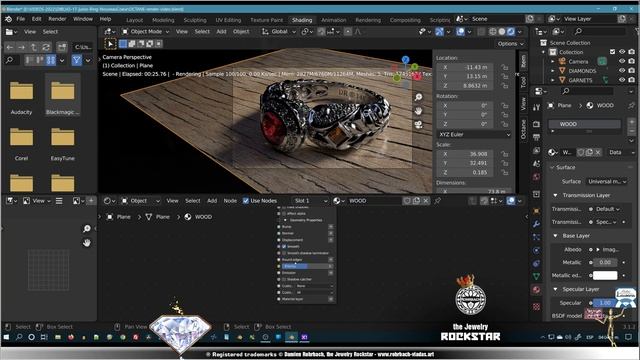Adjust the Specular 1.00 slider
640x360 pixels.
(605, 303)
